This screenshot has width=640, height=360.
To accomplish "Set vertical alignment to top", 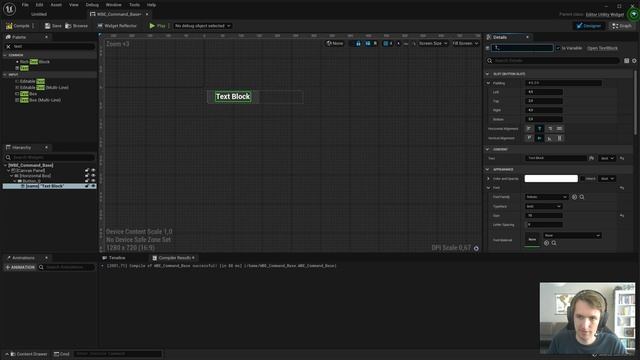I will click(529, 138).
